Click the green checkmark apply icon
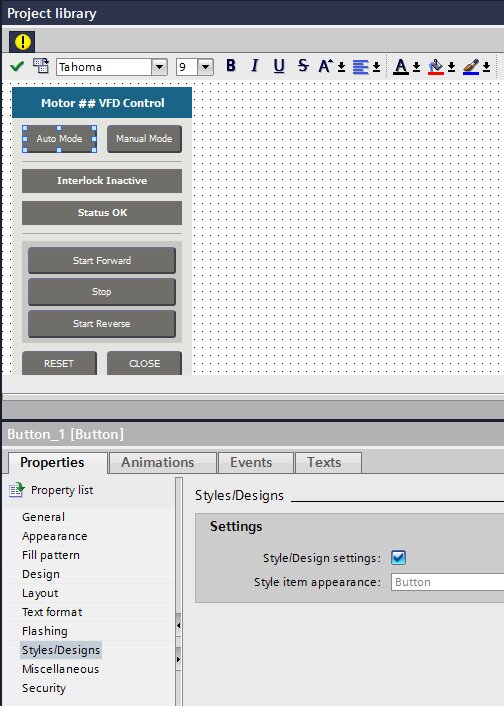This screenshot has width=504, height=706. point(17,67)
